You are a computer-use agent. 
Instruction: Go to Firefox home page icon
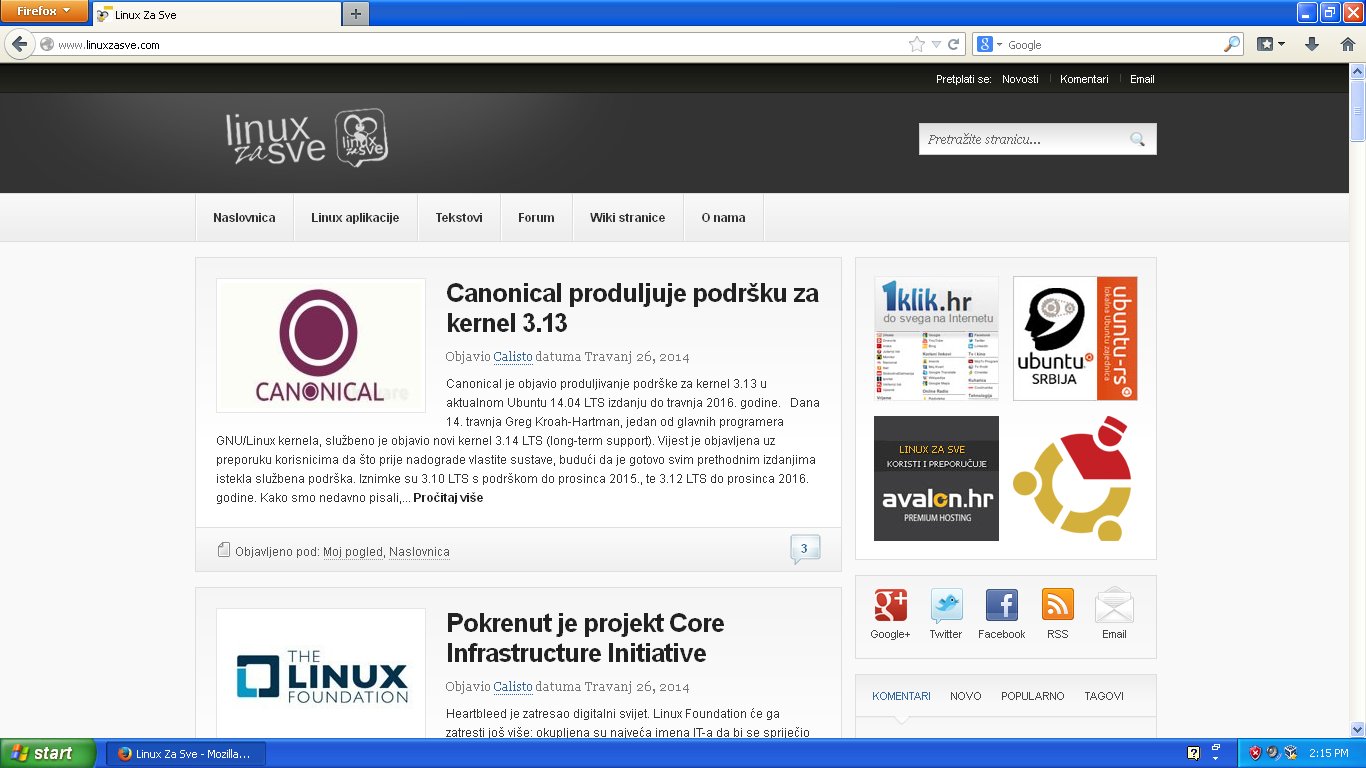1347,44
